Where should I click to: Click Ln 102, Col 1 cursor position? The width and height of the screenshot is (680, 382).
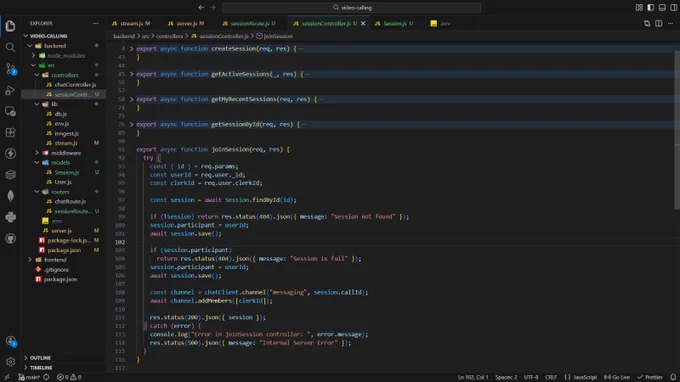click(x=473, y=377)
